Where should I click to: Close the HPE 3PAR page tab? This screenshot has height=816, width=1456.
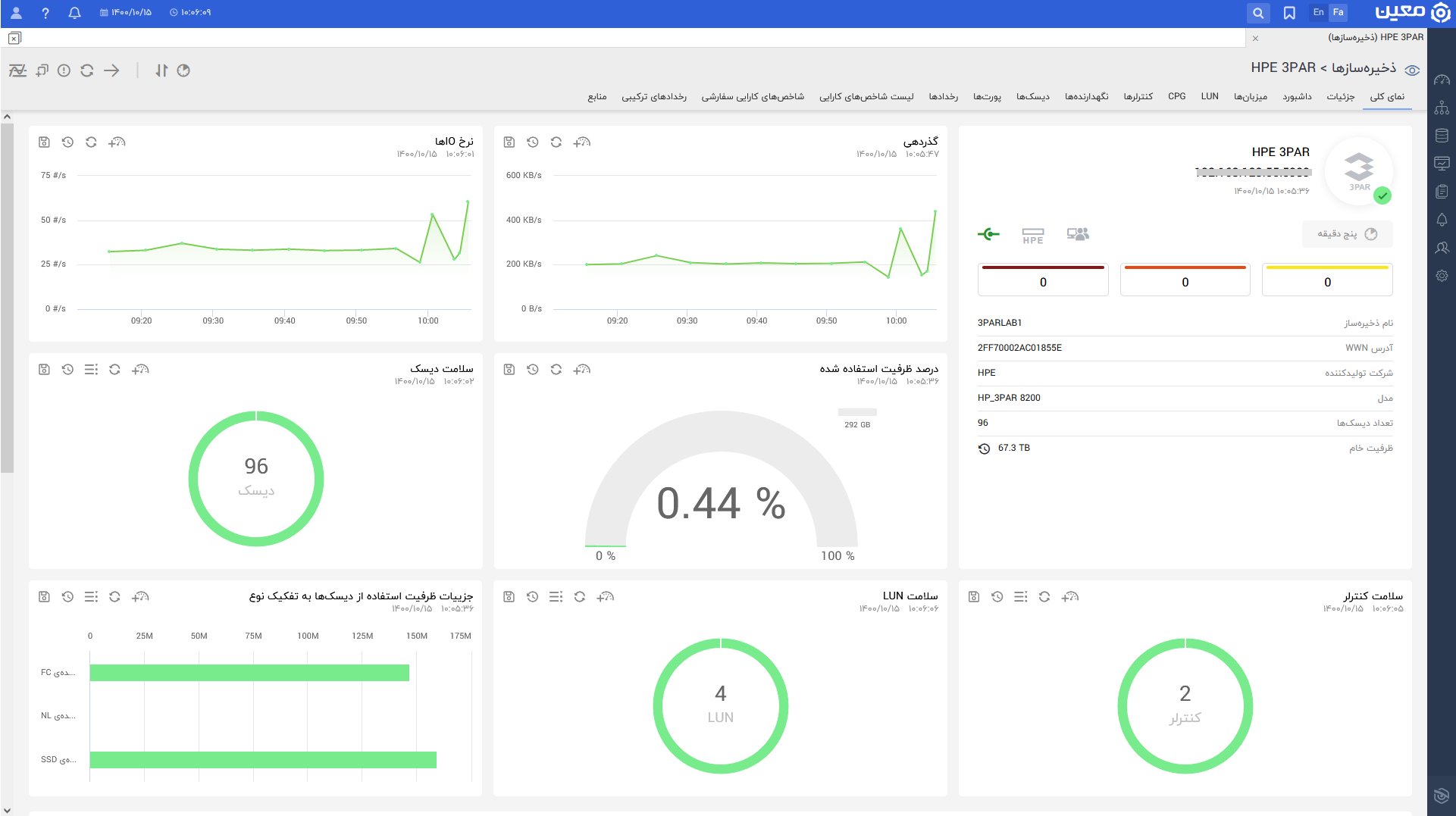1255,38
